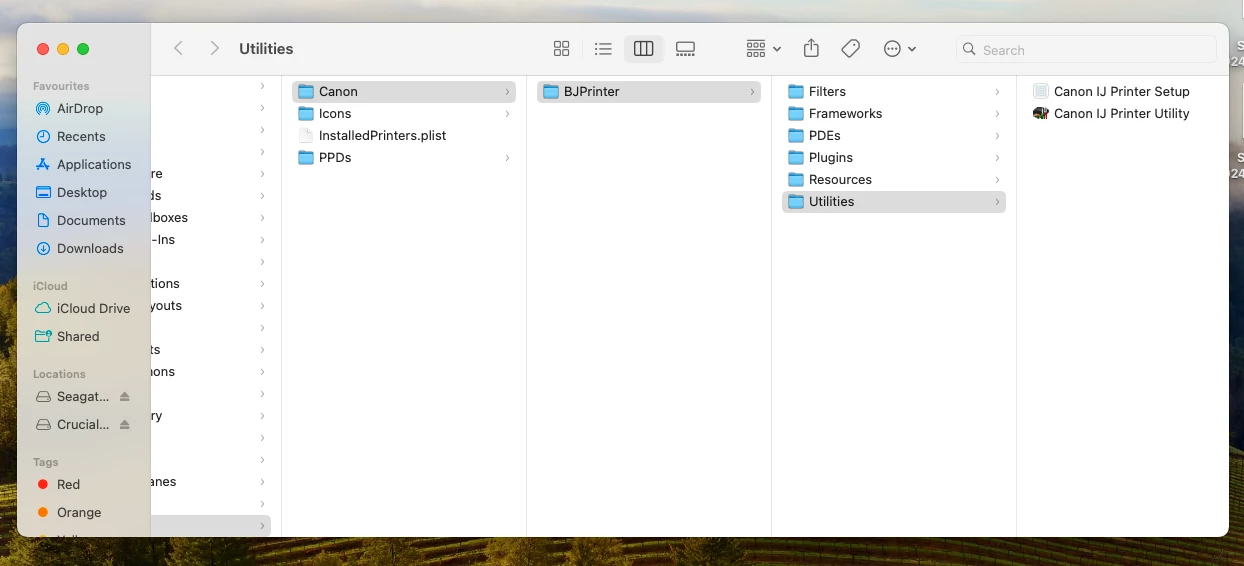The width and height of the screenshot is (1244, 566).
Task: Eject the Seagate drive
Action: tap(125, 397)
